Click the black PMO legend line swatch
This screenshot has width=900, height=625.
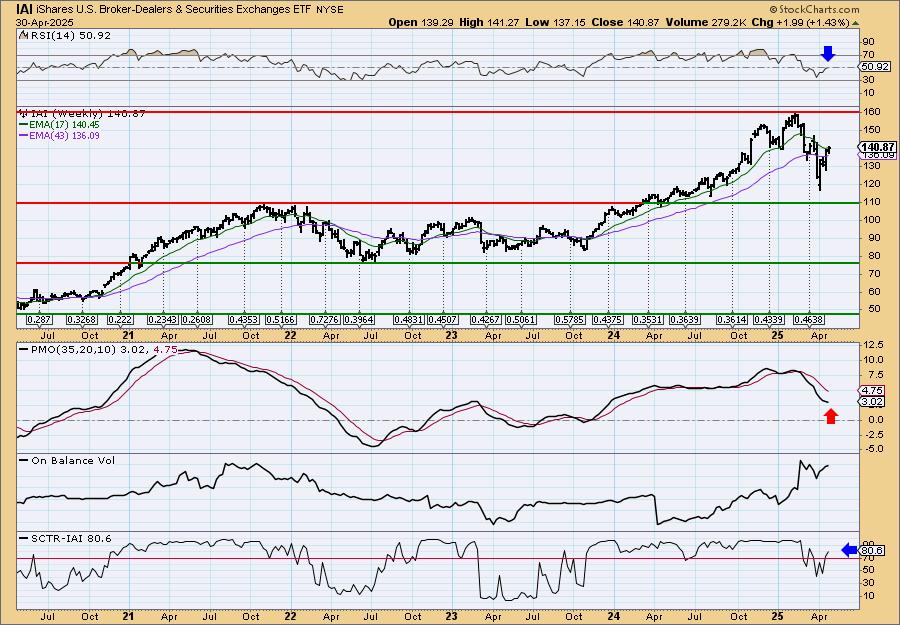24,349
